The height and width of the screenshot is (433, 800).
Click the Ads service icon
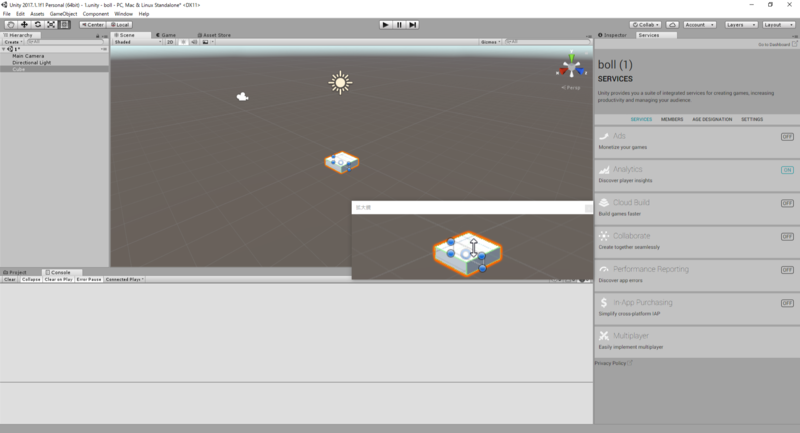pos(604,136)
